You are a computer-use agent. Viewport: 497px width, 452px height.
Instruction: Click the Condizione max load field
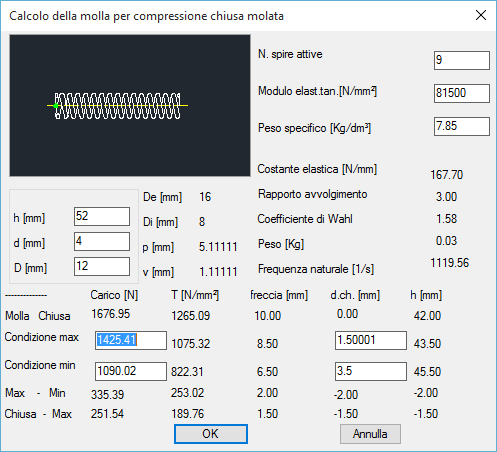131,340
